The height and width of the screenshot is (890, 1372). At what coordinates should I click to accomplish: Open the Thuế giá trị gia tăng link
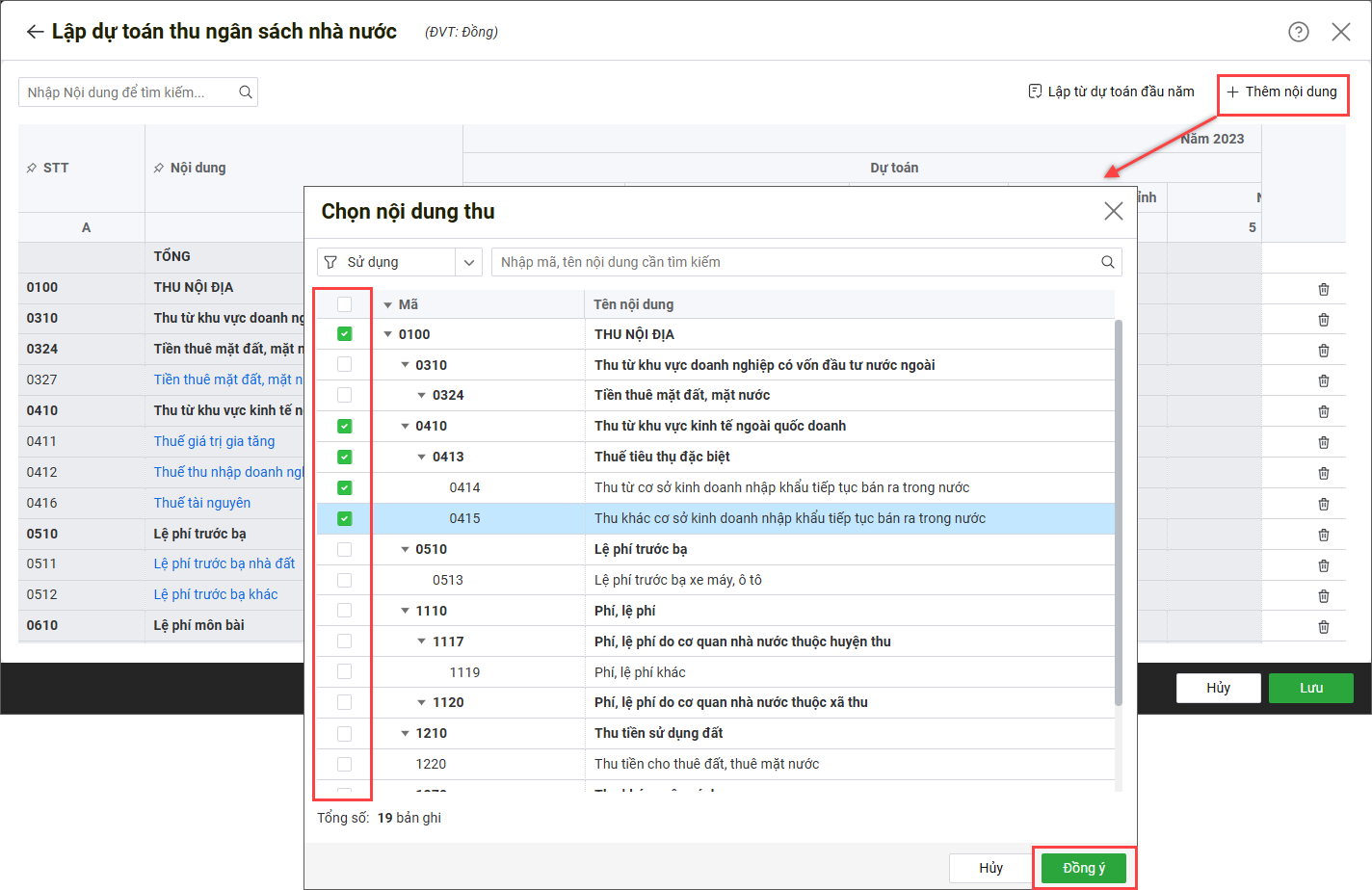(x=214, y=441)
